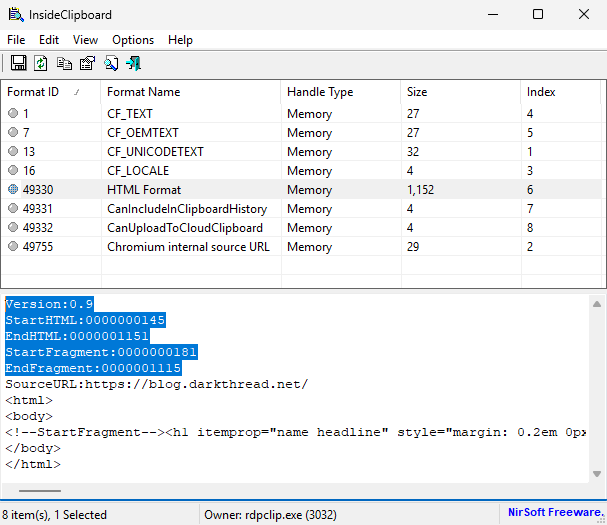Select the Chromium internal source URL row
The height and width of the screenshot is (525, 607).
tap(188, 247)
